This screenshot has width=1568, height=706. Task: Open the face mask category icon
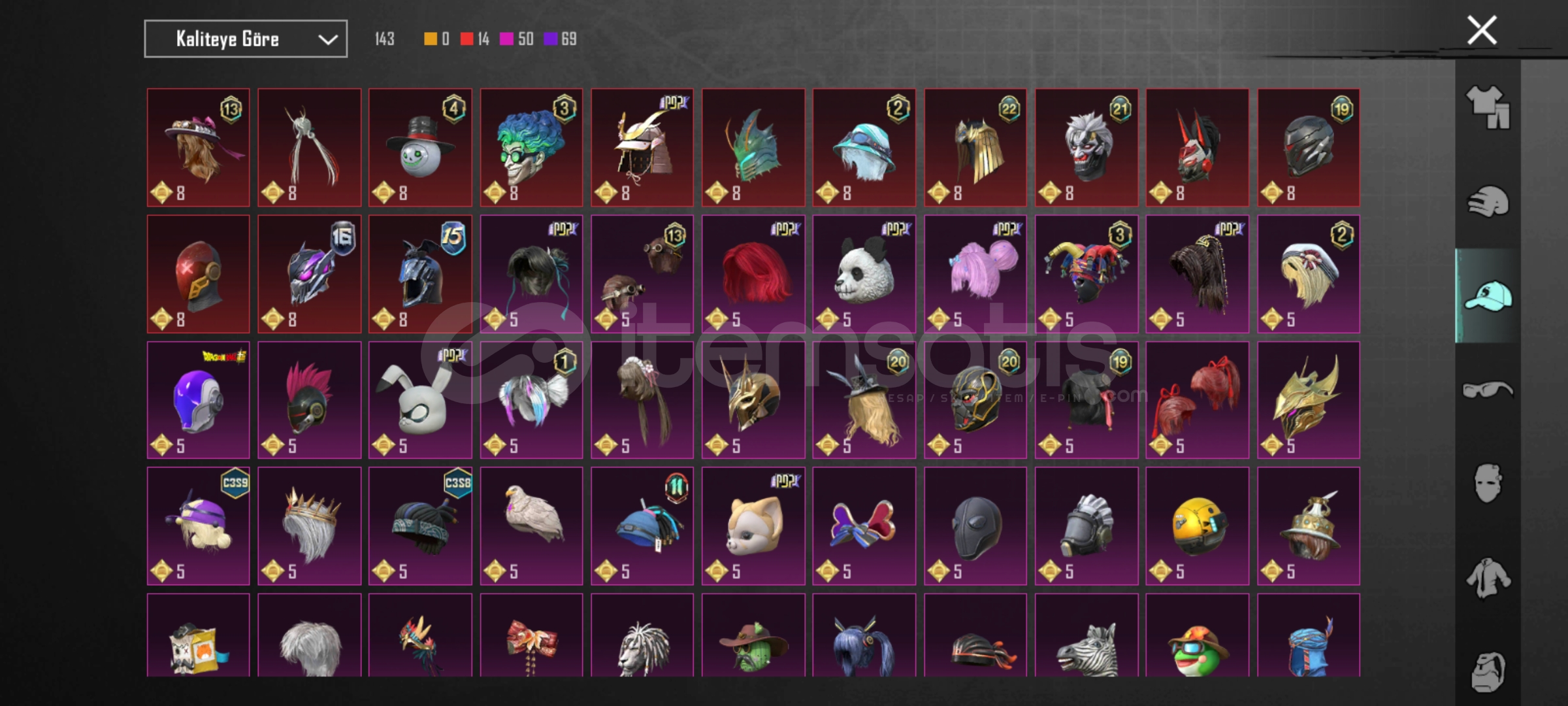point(1488,483)
